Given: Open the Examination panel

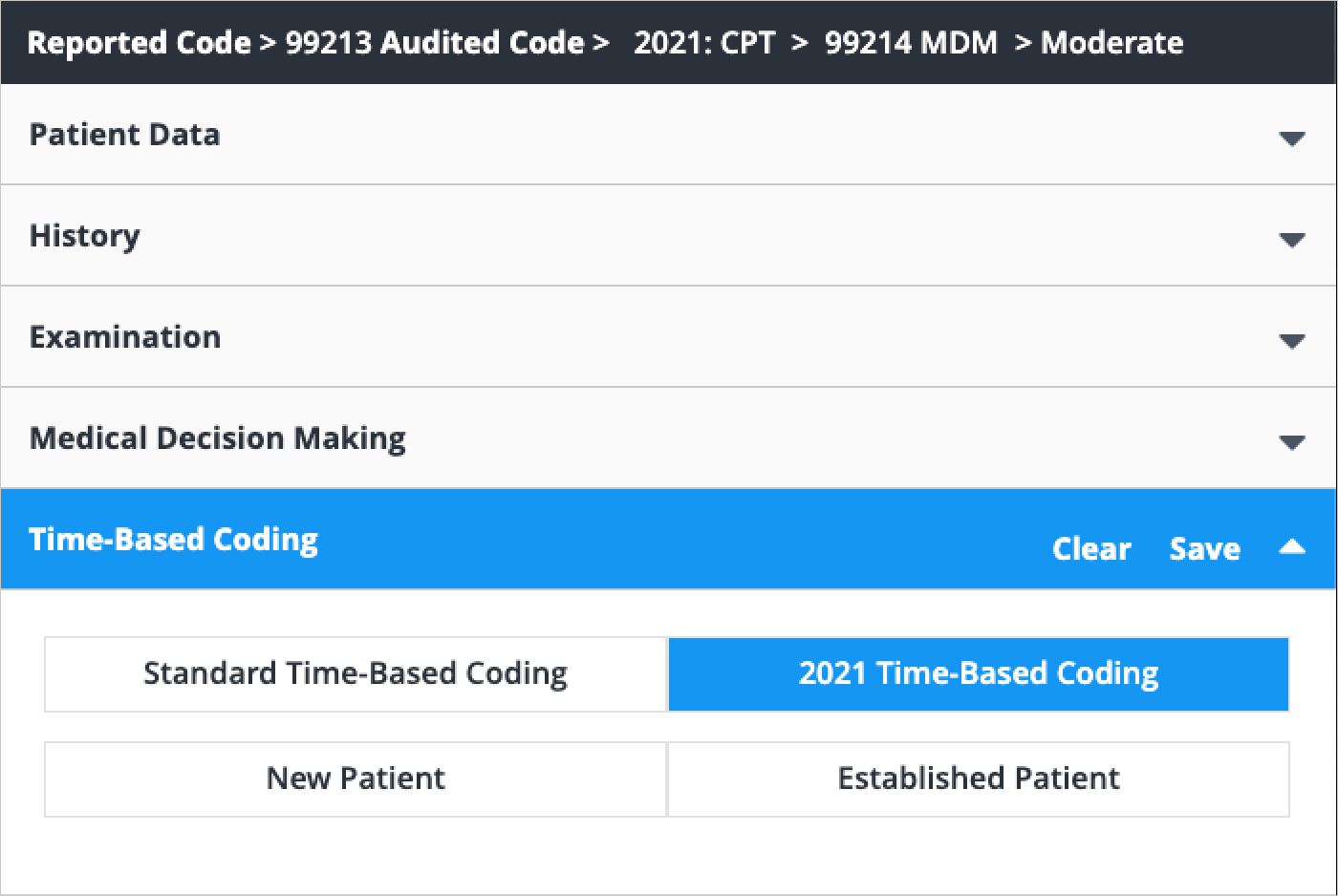Looking at the screenshot, I should coord(124,336).
